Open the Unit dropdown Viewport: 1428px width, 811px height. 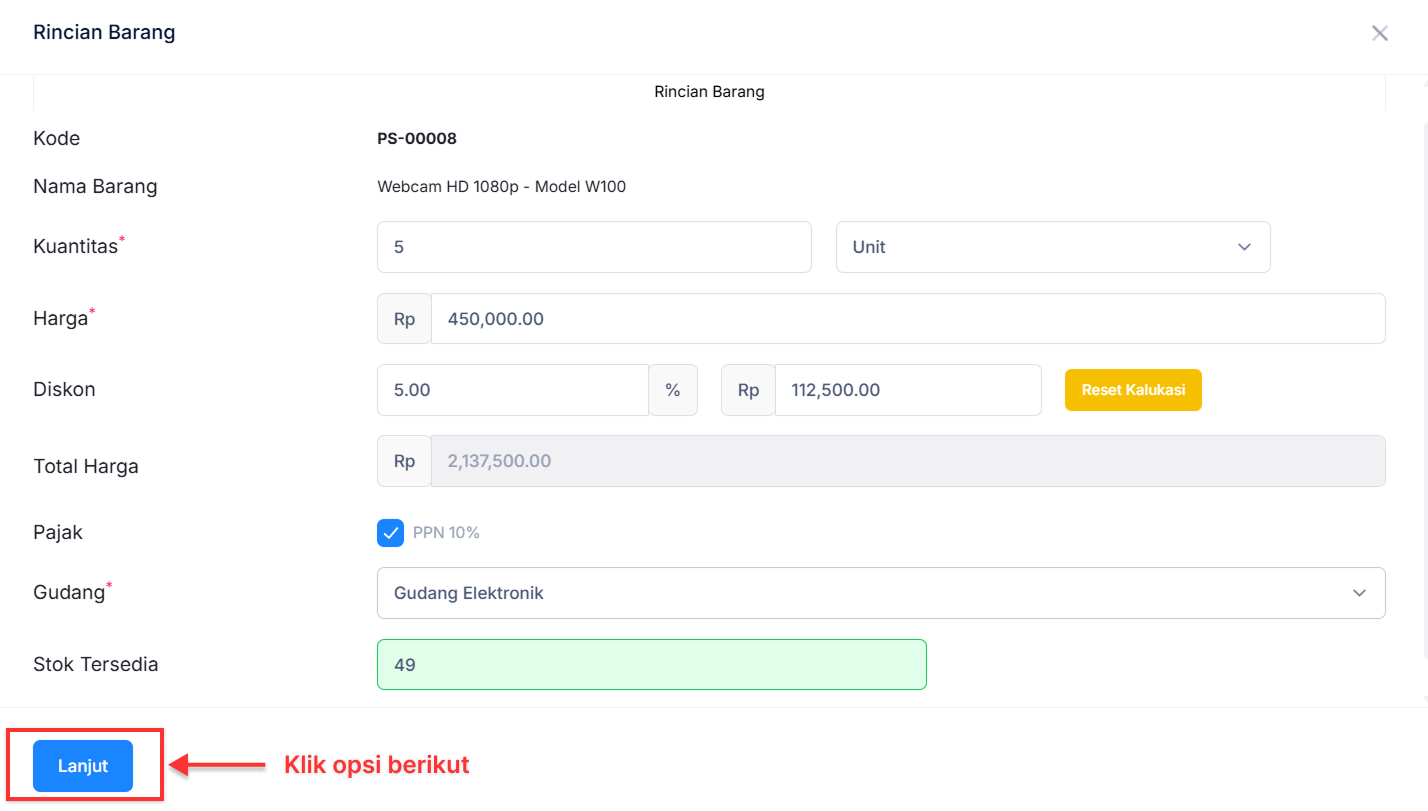[x=1052, y=247]
